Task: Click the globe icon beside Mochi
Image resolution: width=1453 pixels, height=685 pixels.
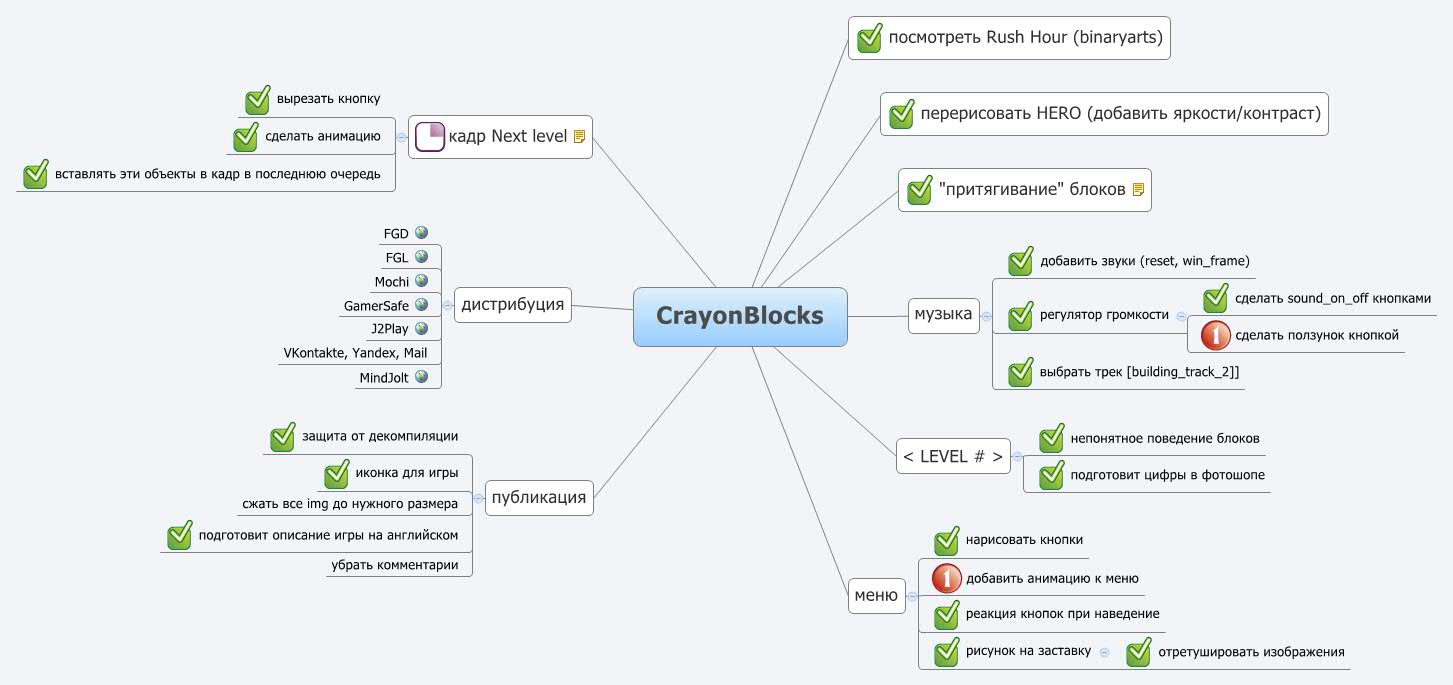Action: (x=422, y=281)
